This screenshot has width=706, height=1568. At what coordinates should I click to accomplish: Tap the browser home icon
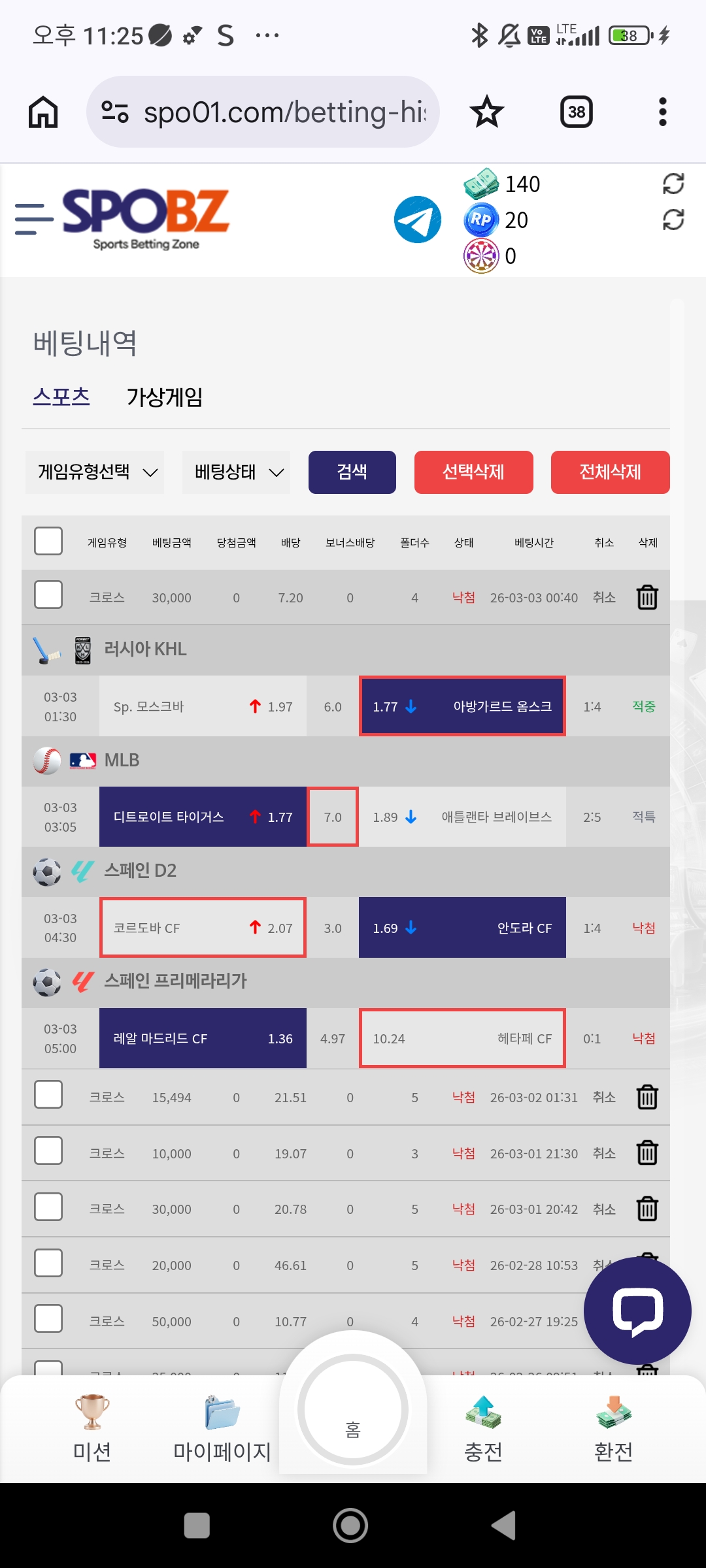click(43, 112)
